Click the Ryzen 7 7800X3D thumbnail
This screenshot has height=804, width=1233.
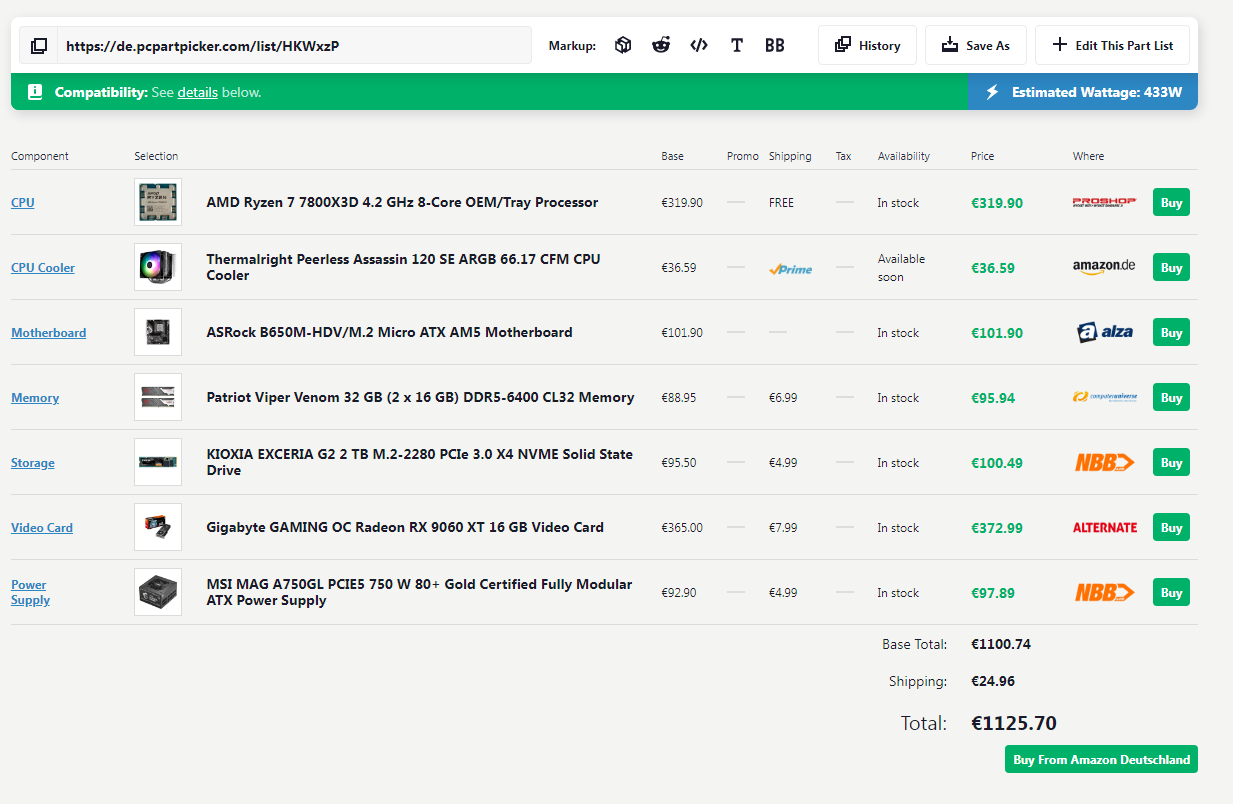(x=158, y=202)
